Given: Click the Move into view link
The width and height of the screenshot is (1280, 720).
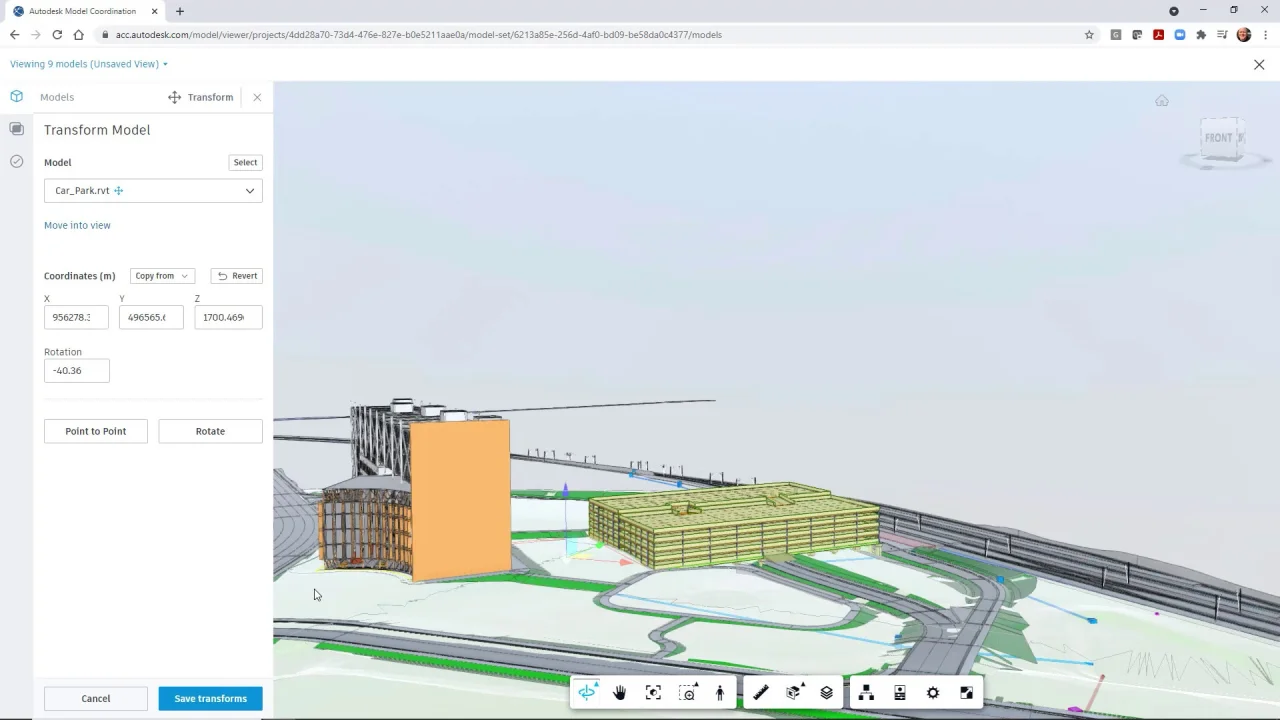Looking at the screenshot, I should [77, 225].
